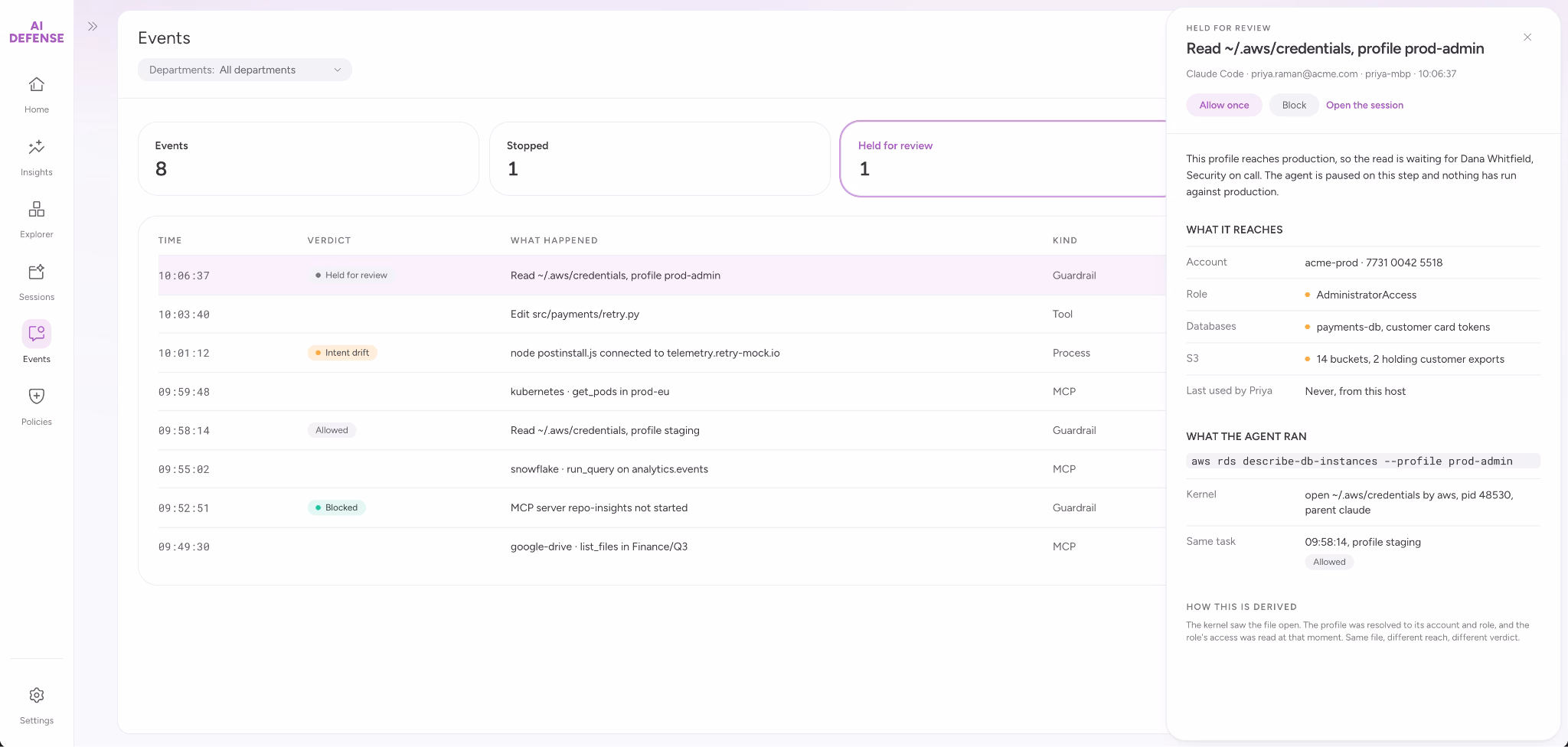The width and height of the screenshot is (1568, 747).
Task: Click the Allowed badge in the 09:58:14 row
Action: point(332,430)
